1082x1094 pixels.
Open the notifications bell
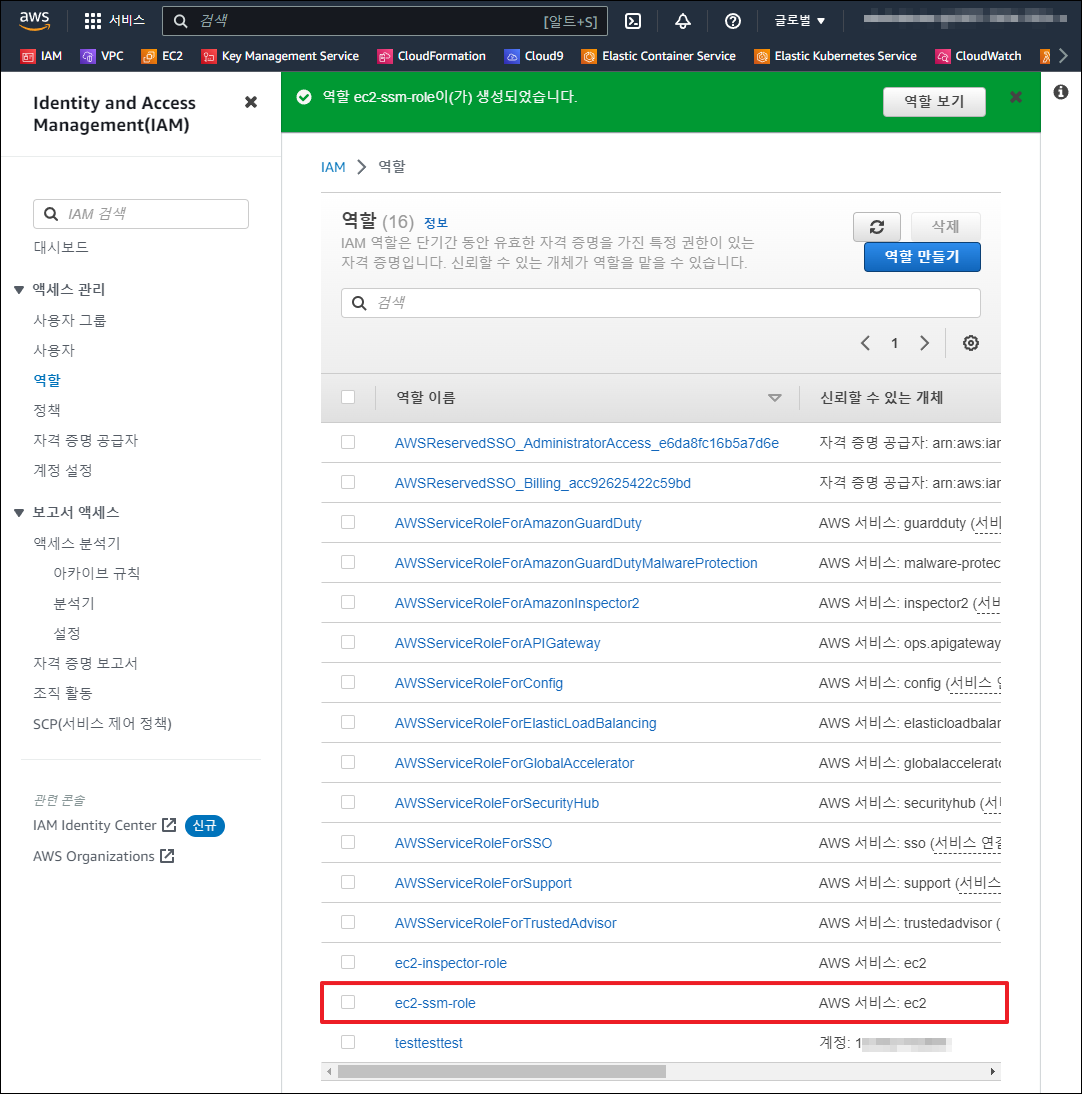coord(683,21)
